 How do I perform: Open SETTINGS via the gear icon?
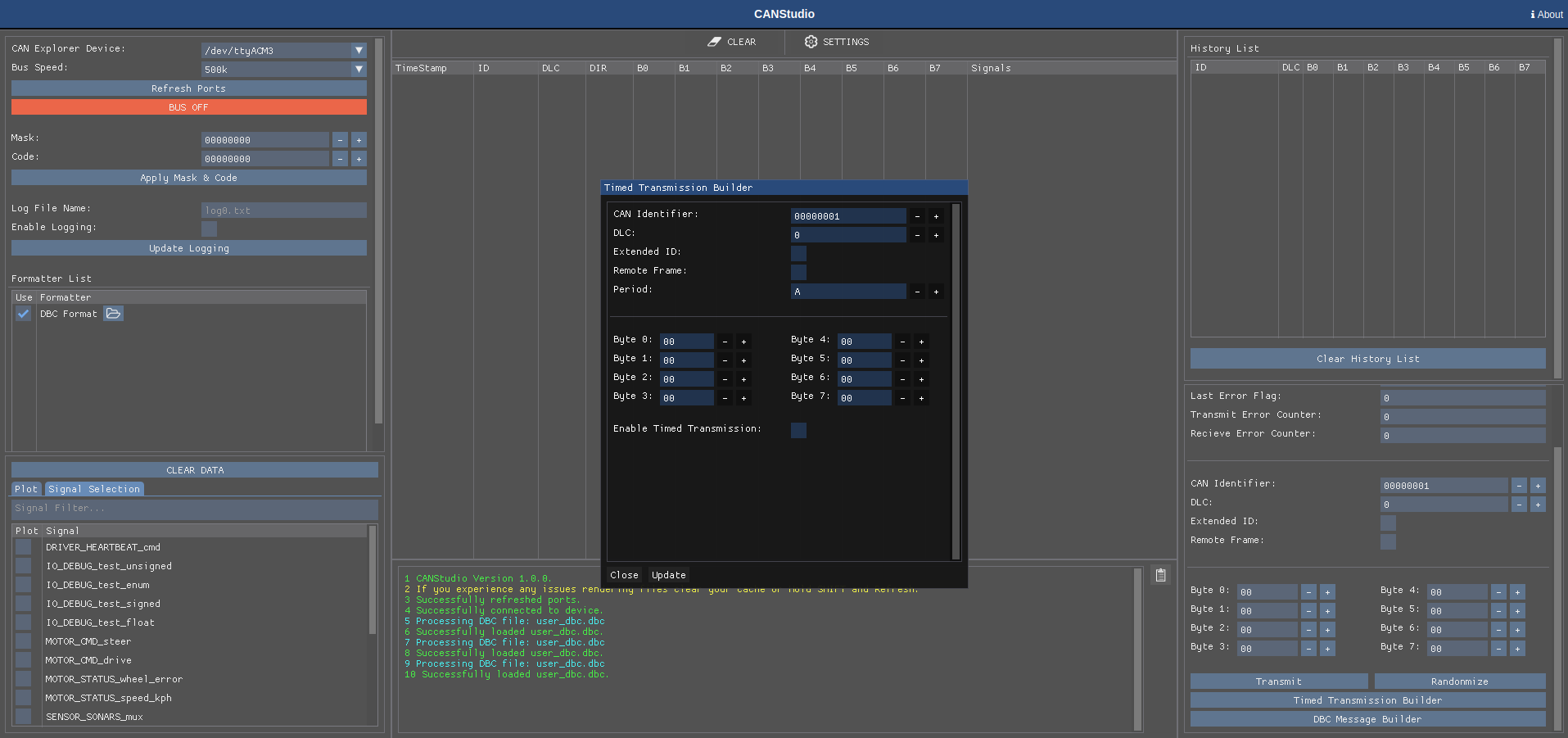(811, 42)
